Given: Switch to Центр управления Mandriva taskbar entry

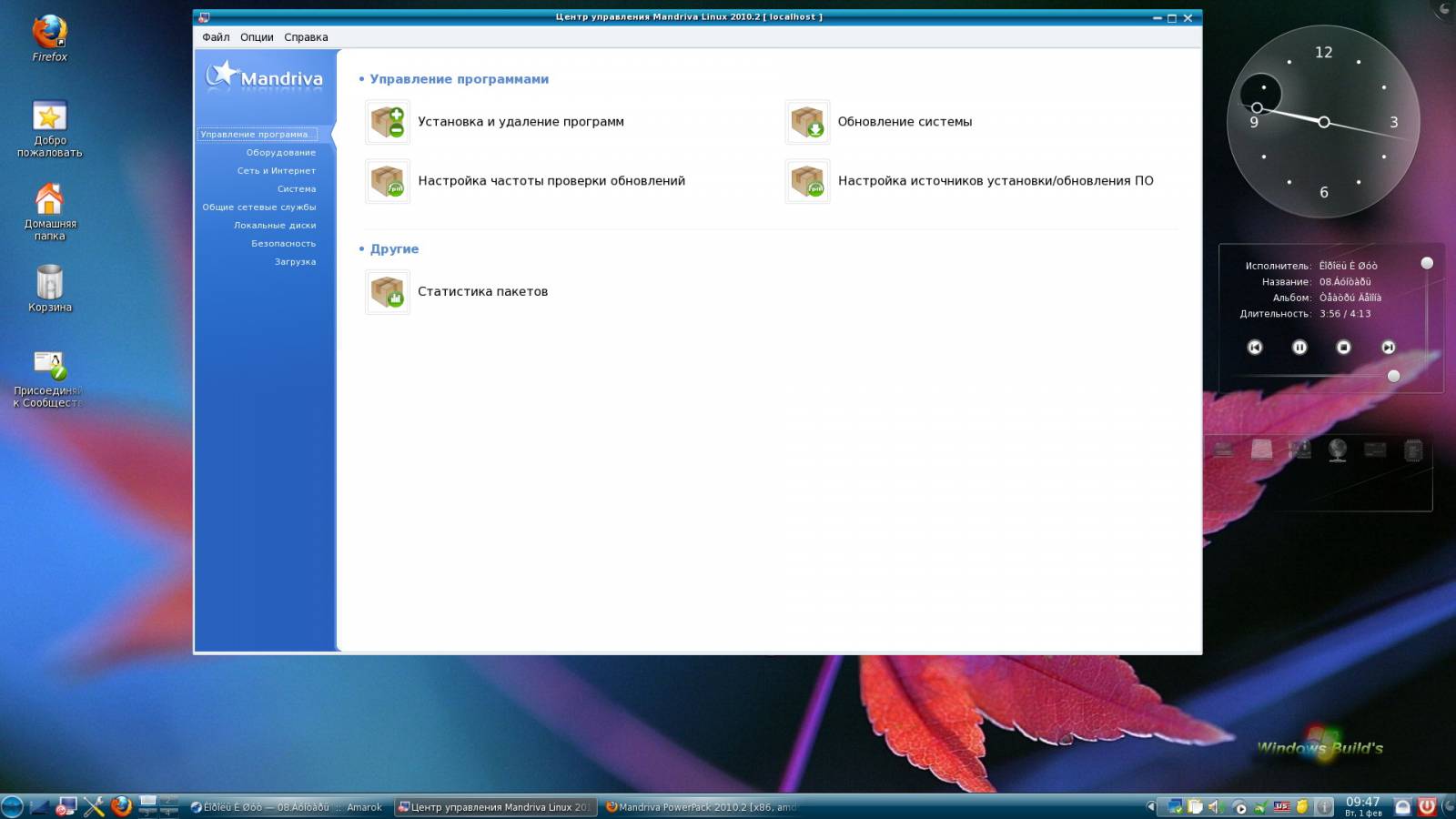Looking at the screenshot, I should (x=495, y=807).
